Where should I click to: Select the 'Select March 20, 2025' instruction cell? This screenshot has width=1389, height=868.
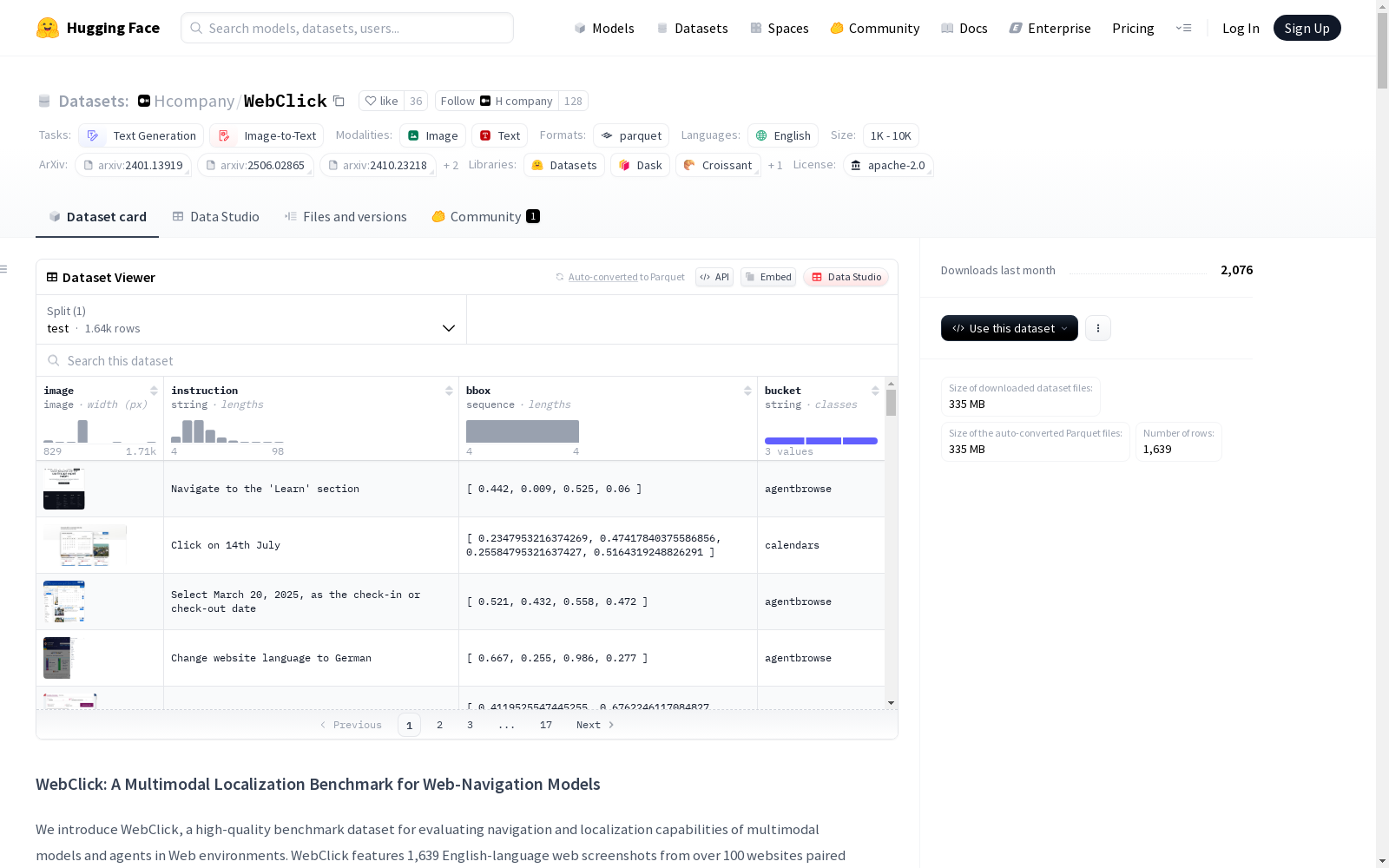coord(311,602)
